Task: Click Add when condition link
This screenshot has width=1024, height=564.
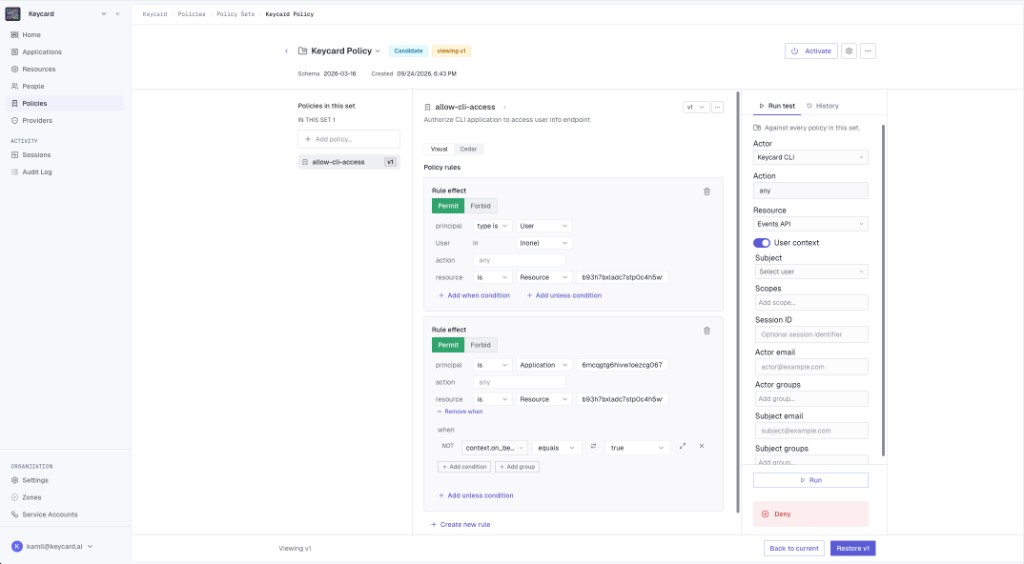Action: pos(474,296)
